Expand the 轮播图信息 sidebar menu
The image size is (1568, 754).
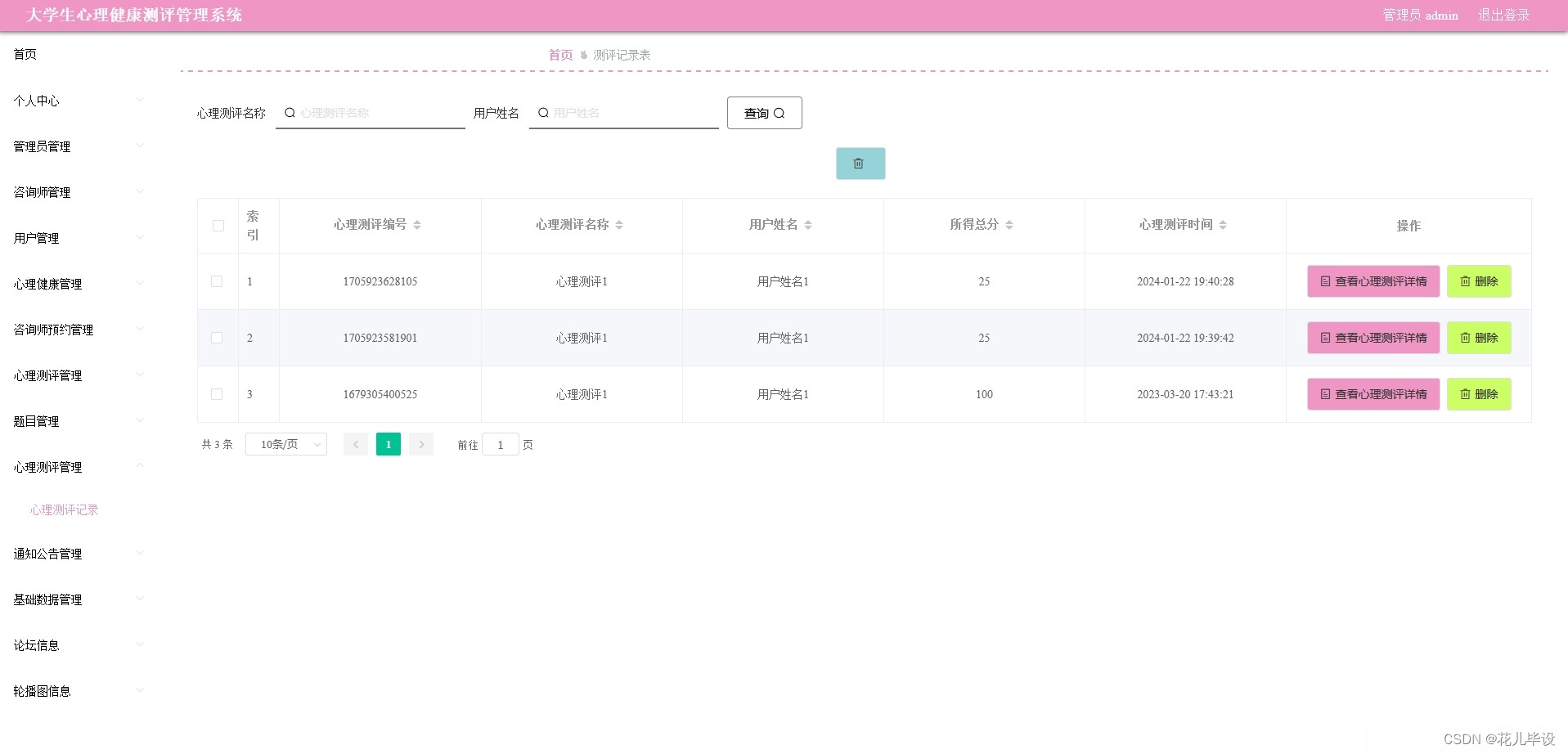[x=78, y=691]
